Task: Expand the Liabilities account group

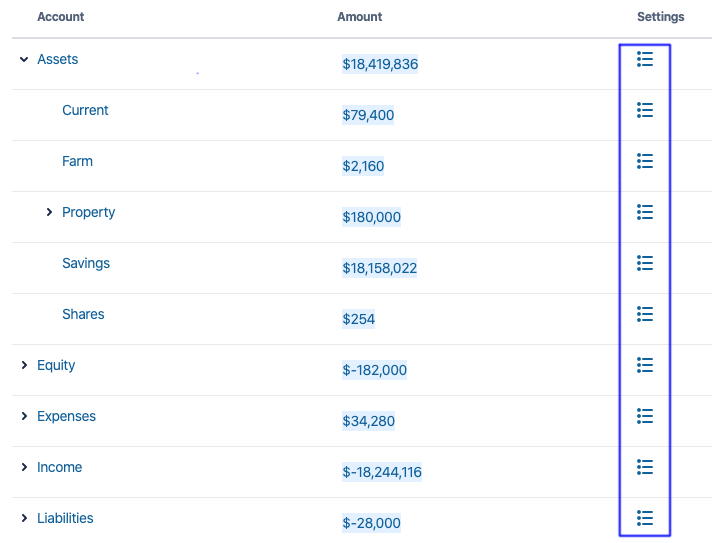Action: pyautogui.click(x=24, y=518)
